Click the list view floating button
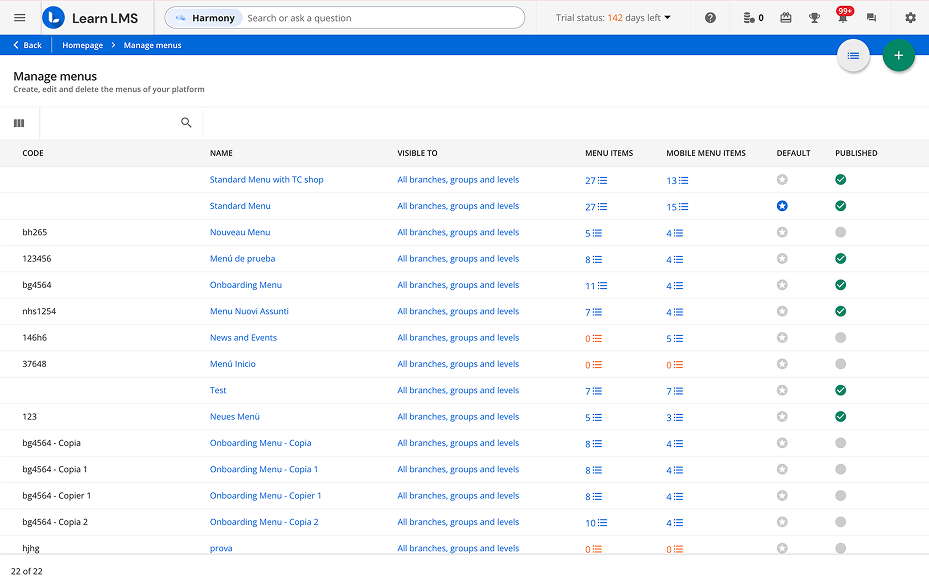Screen dimensions: 929x583 (x=853, y=56)
